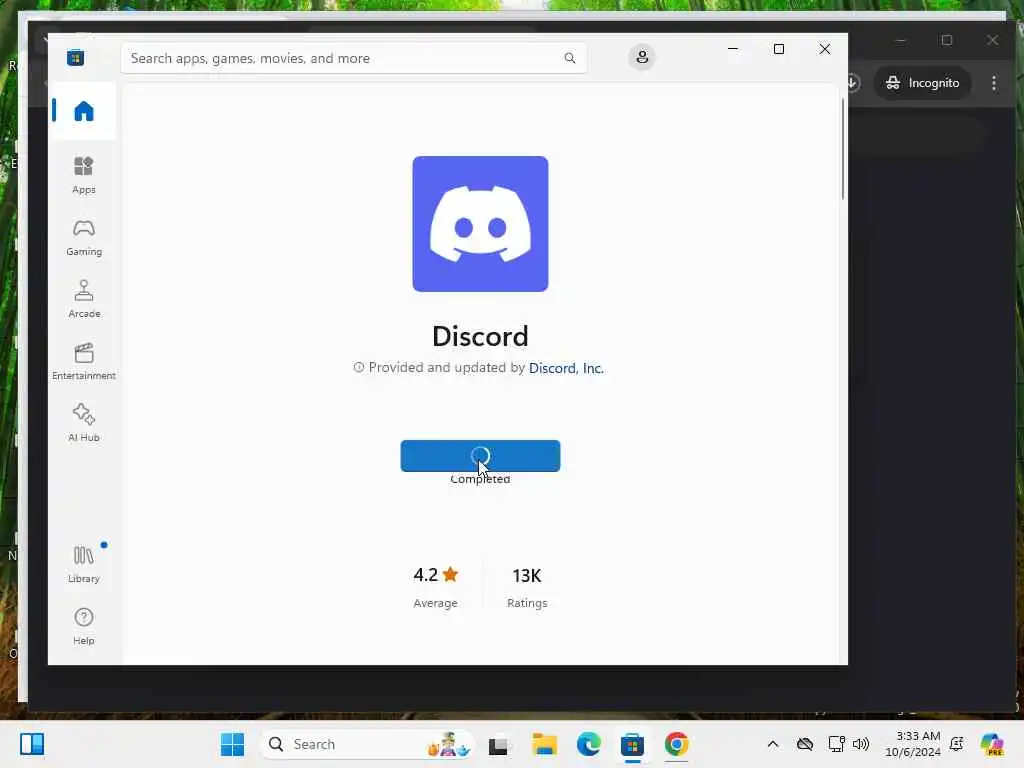Viewport: 1024px width, 768px height.
Task: Minimize the Microsoft Store window
Action: click(x=733, y=49)
